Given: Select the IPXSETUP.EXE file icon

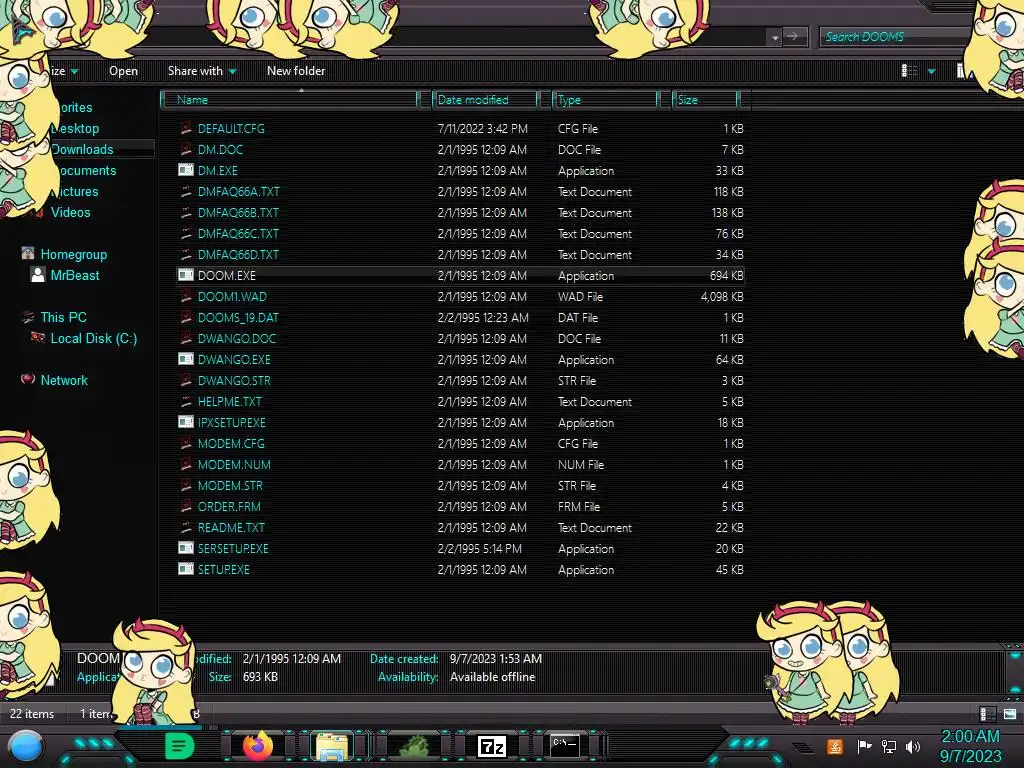Looking at the screenshot, I should 185,422.
